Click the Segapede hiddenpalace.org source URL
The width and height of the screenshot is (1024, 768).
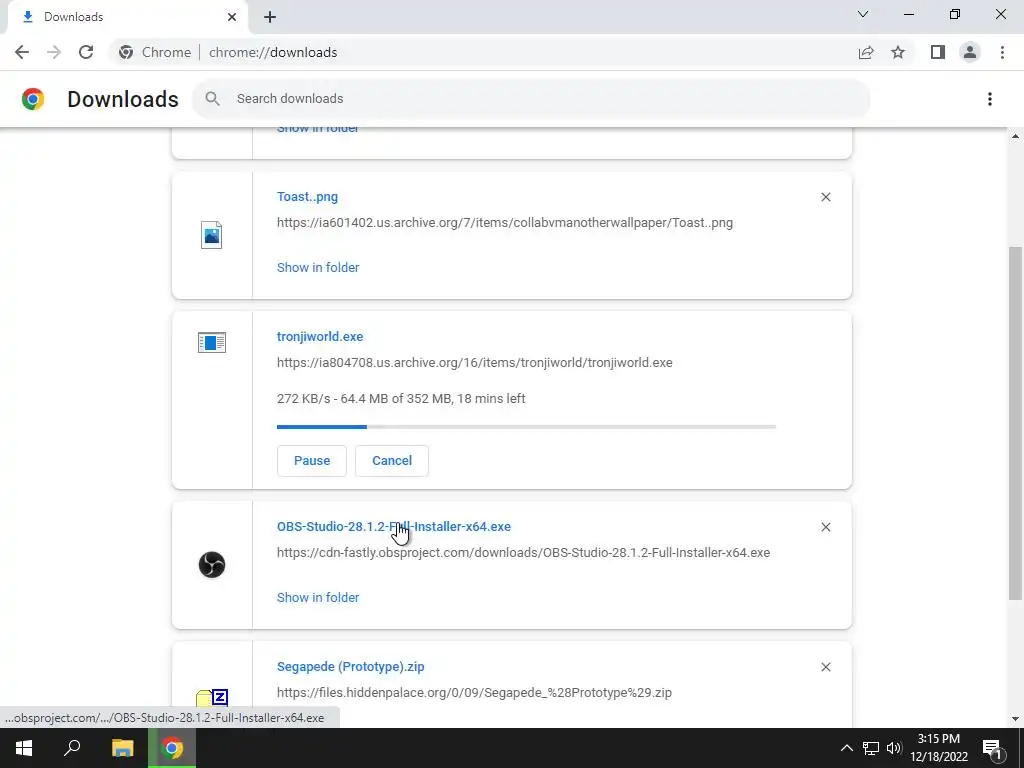pos(474,693)
